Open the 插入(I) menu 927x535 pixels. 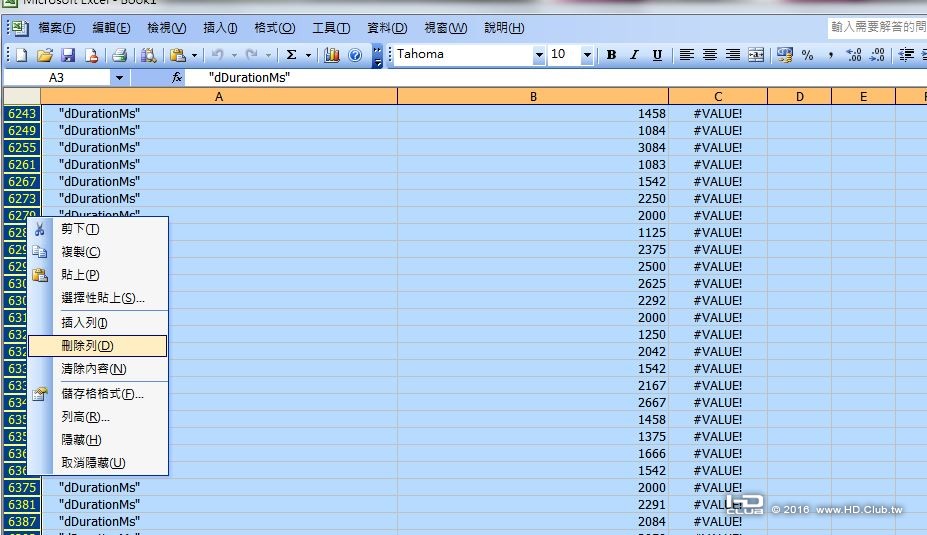(220, 28)
